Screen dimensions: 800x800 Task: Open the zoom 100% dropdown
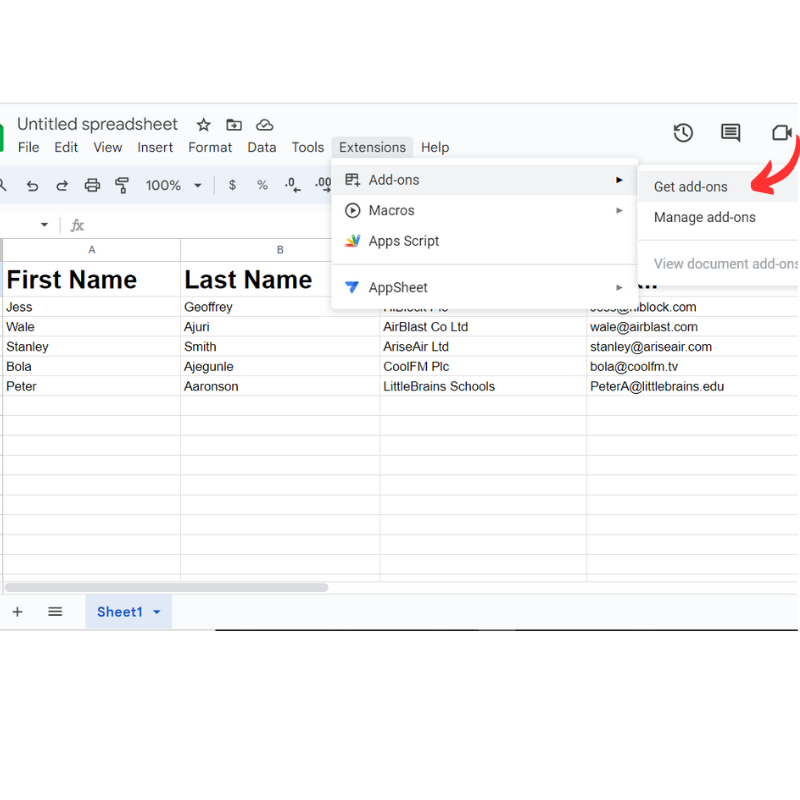(173, 185)
